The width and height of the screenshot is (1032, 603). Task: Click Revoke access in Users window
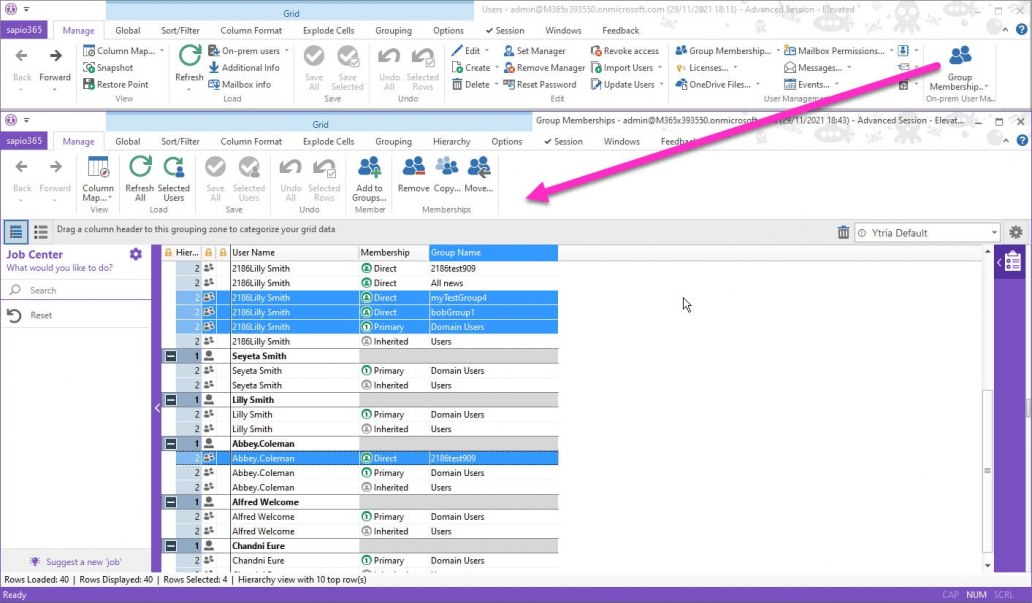tap(625, 51)
